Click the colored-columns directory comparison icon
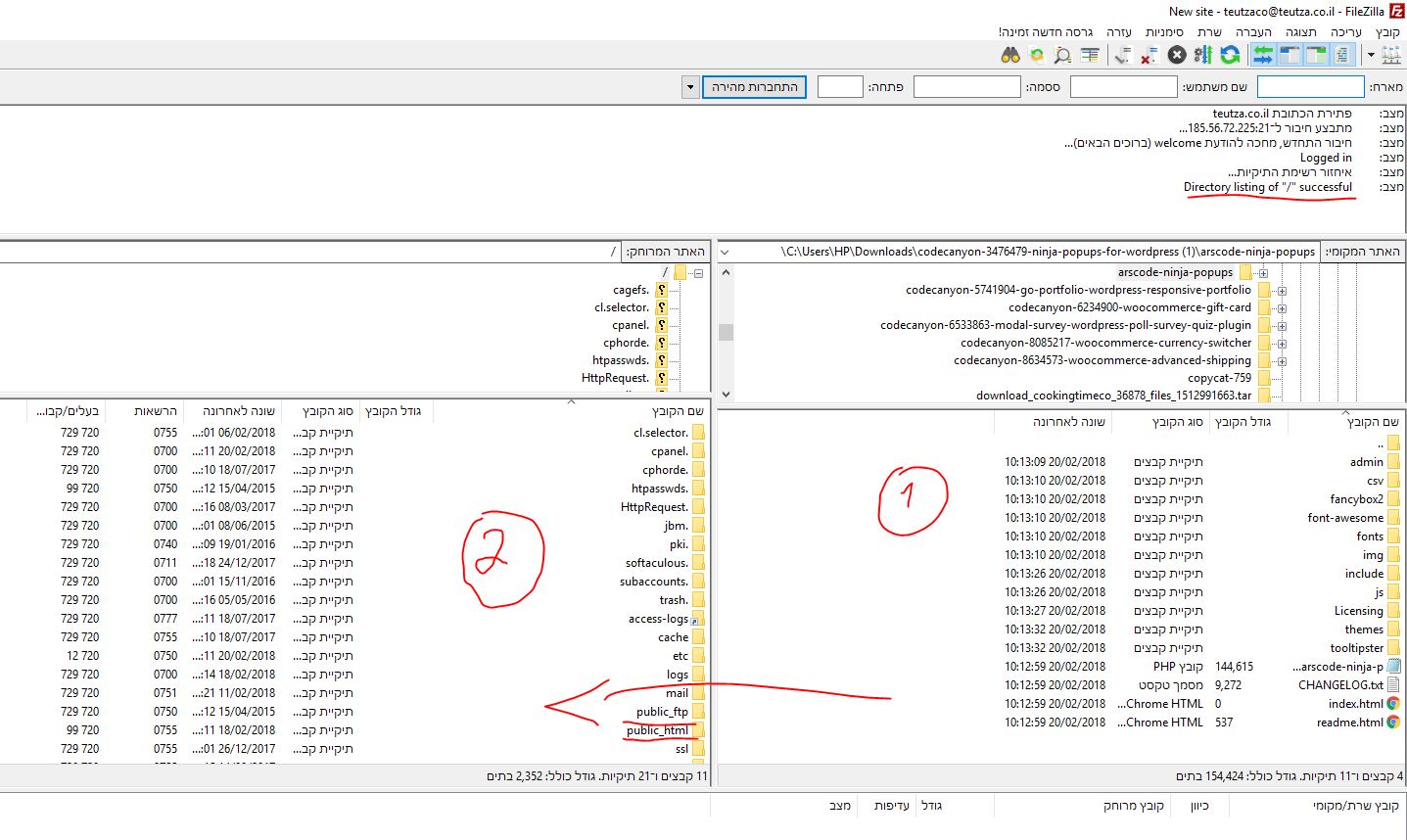The height and width of the screenshot is (840, 1407). 1090,55
